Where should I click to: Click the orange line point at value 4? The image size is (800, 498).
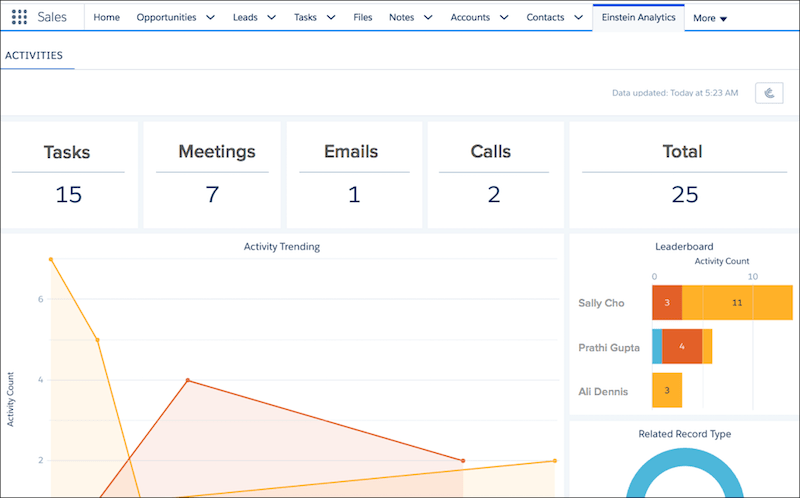188,380
